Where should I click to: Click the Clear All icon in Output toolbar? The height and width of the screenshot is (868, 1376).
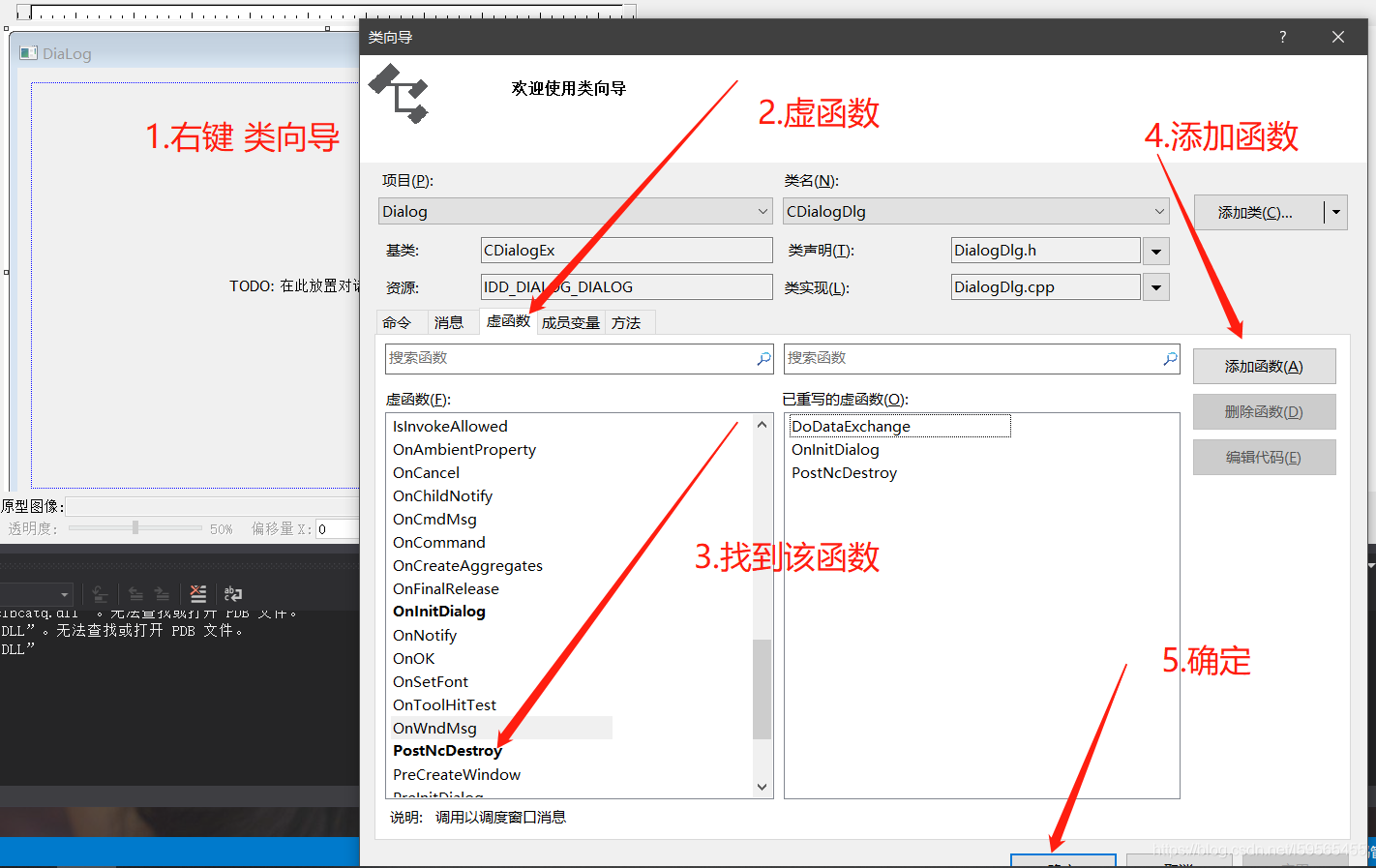coord(198,594)
